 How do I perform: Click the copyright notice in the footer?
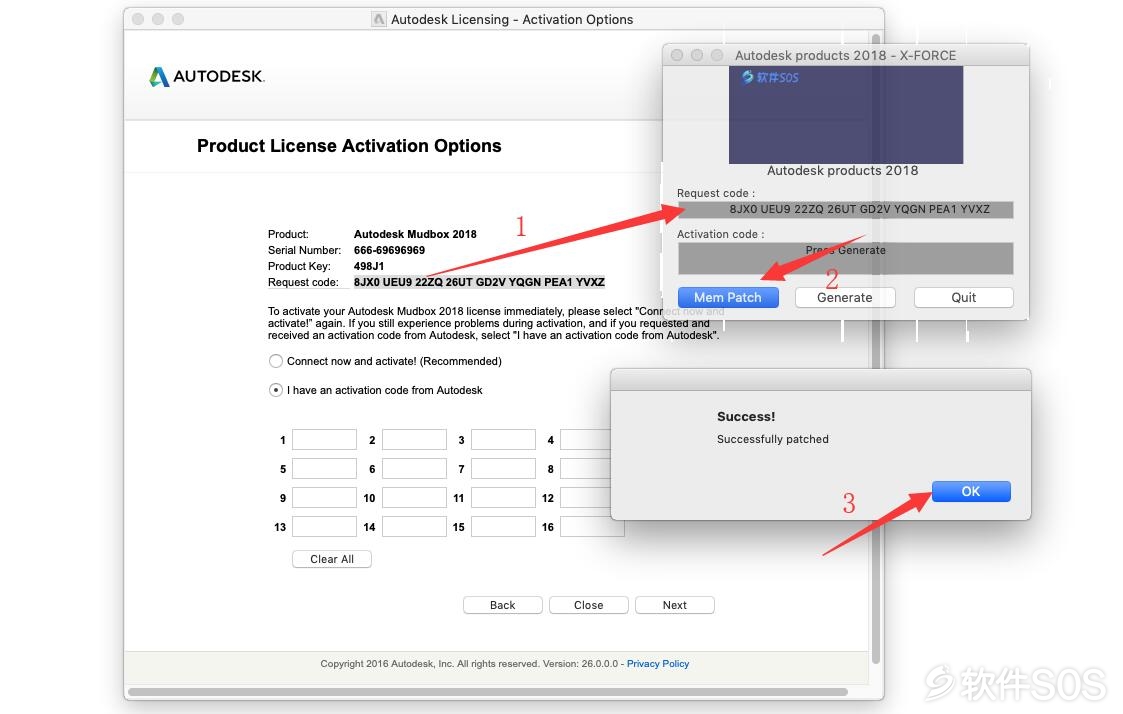click(x=469, y=664)
